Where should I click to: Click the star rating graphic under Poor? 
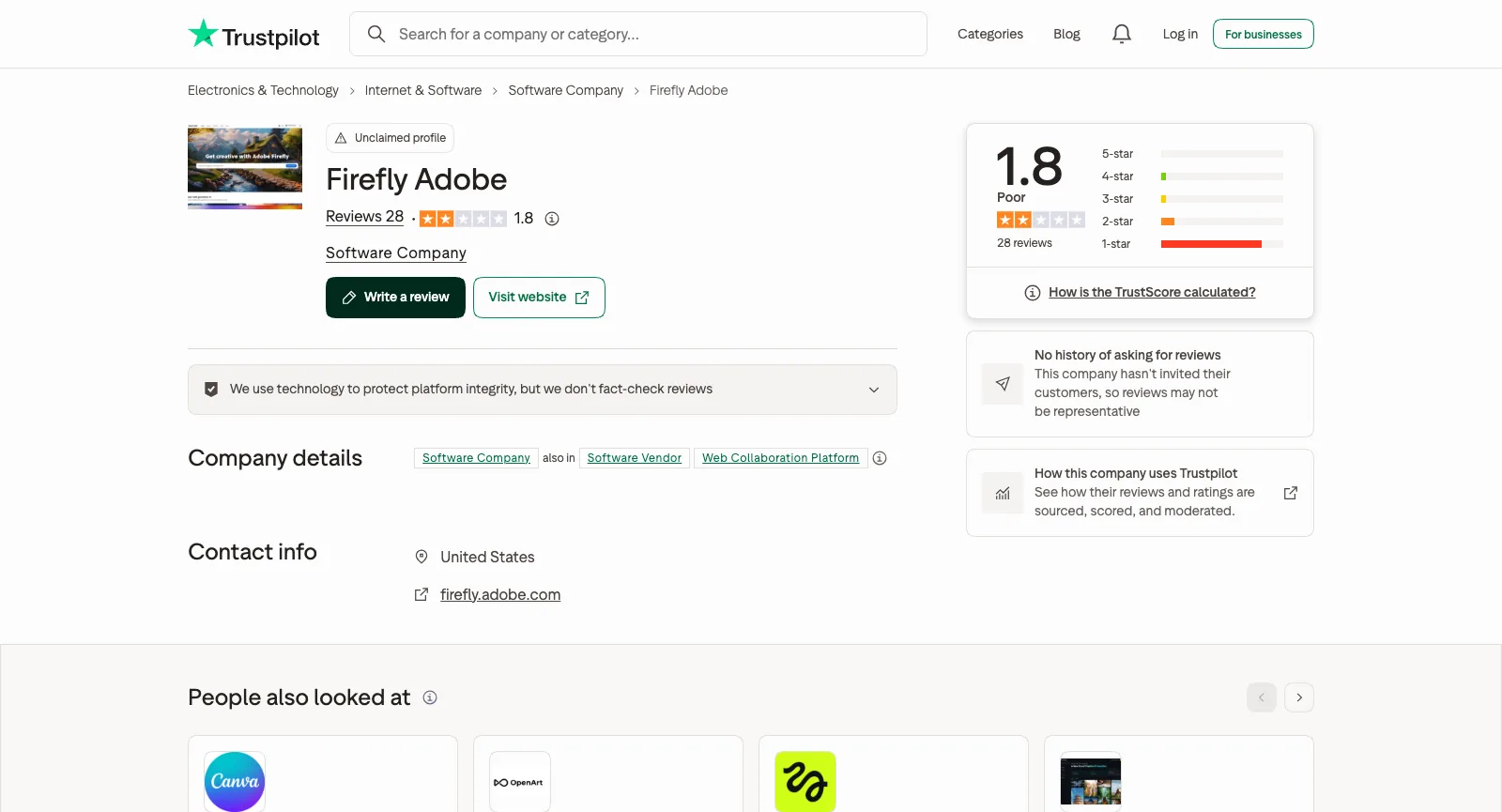(1041, 220)
